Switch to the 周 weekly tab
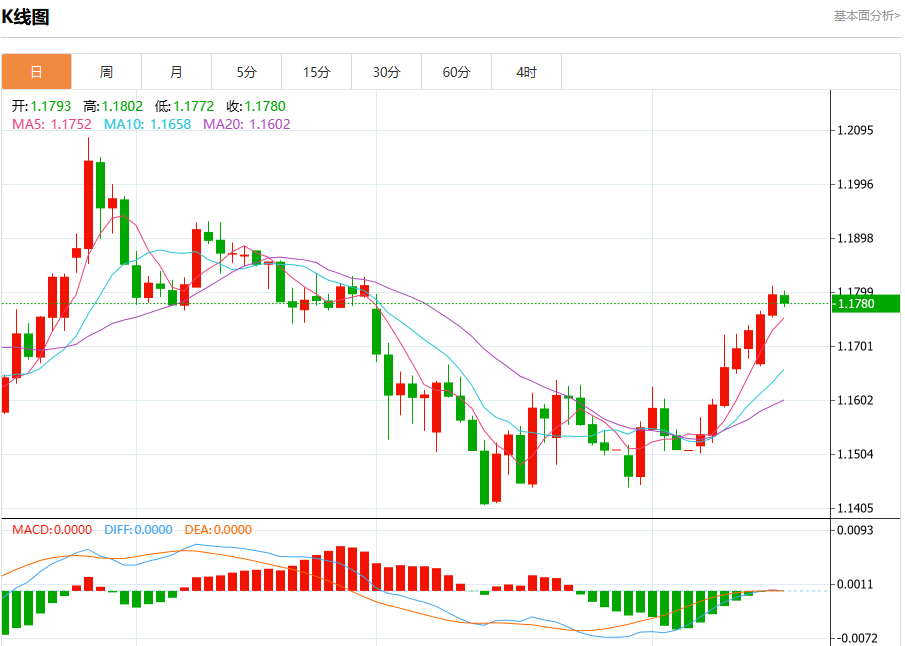905x646 pixels. [106, 72]
